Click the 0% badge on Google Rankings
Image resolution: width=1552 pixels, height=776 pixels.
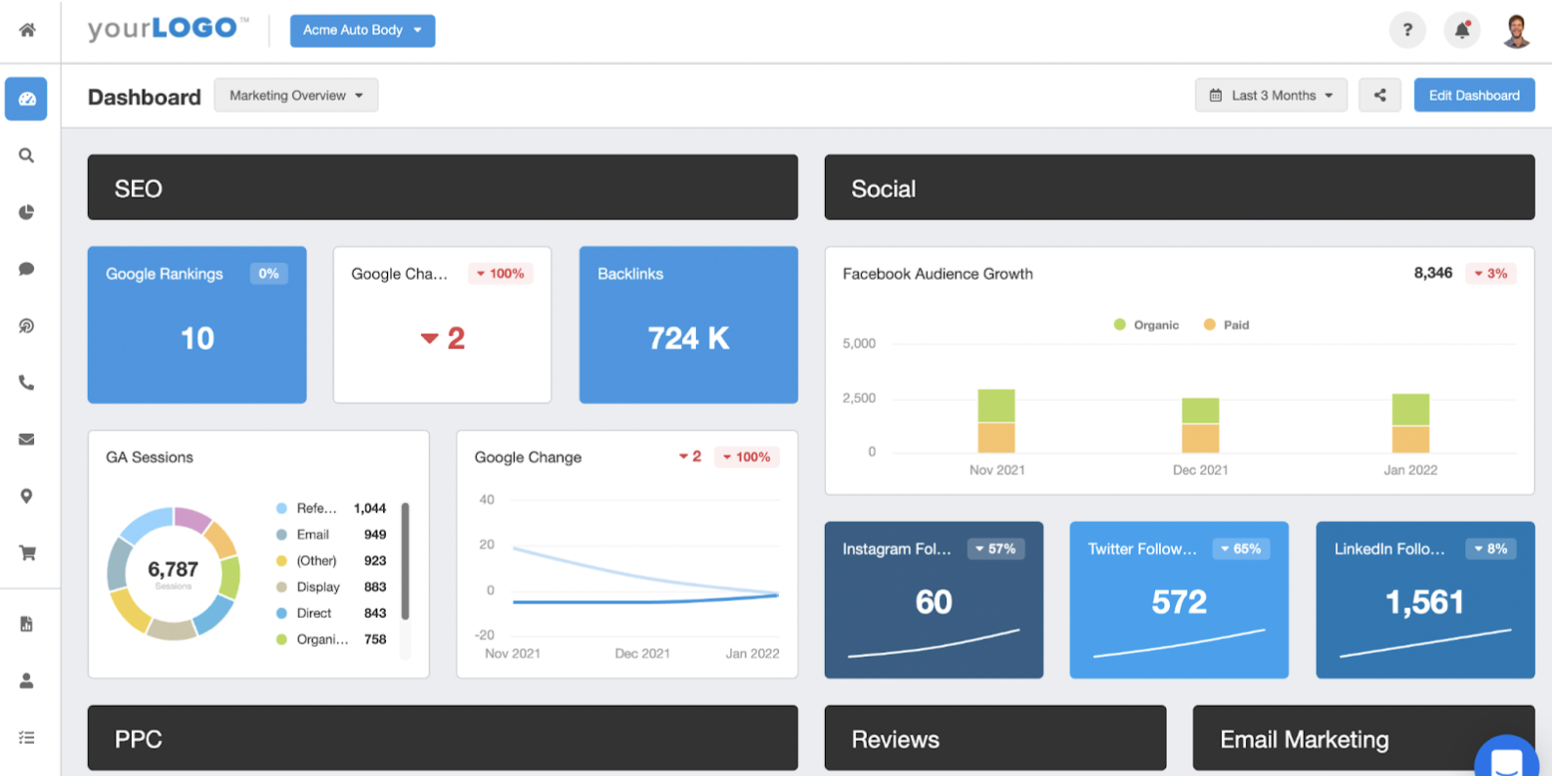[x=269, y=273]
